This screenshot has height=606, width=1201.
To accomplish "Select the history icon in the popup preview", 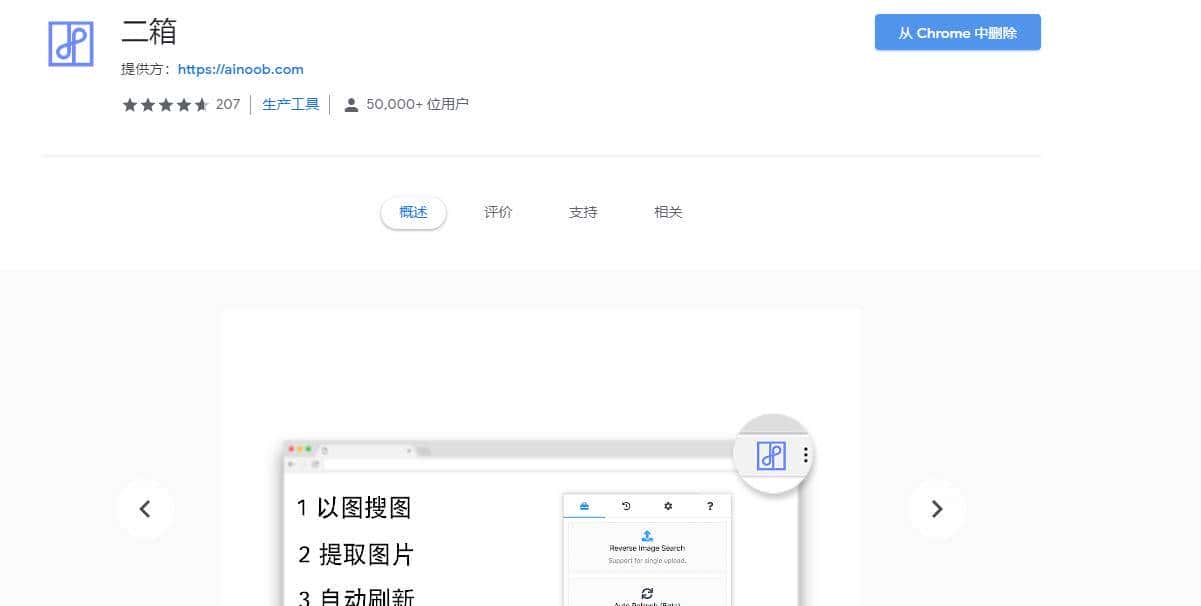I will pos(627,506).
